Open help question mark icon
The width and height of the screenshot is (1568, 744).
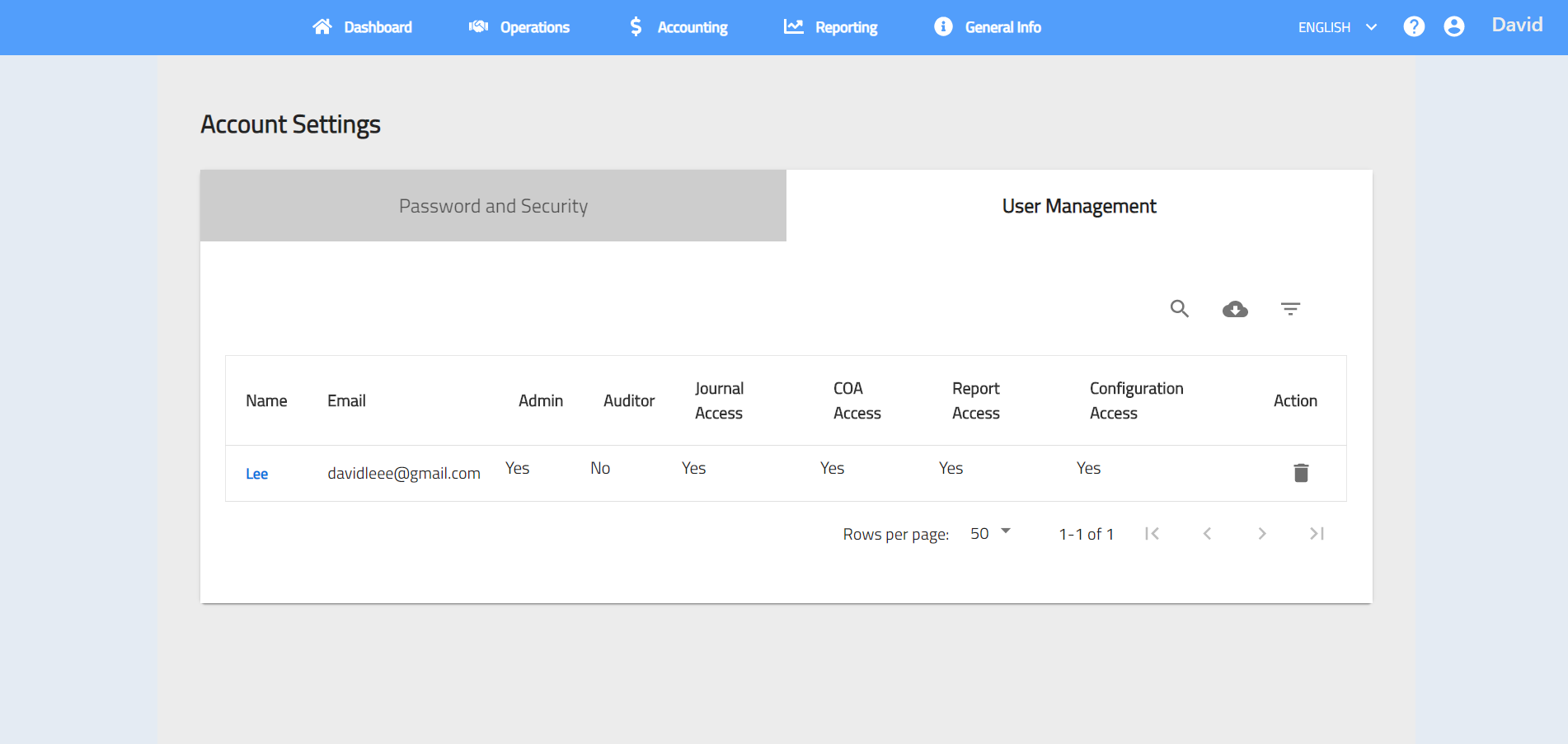point(1414,27)
